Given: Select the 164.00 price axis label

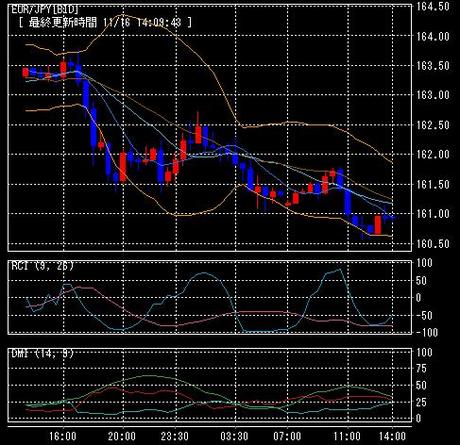Looking at the screenshot, I should click(x=433, y=36).
